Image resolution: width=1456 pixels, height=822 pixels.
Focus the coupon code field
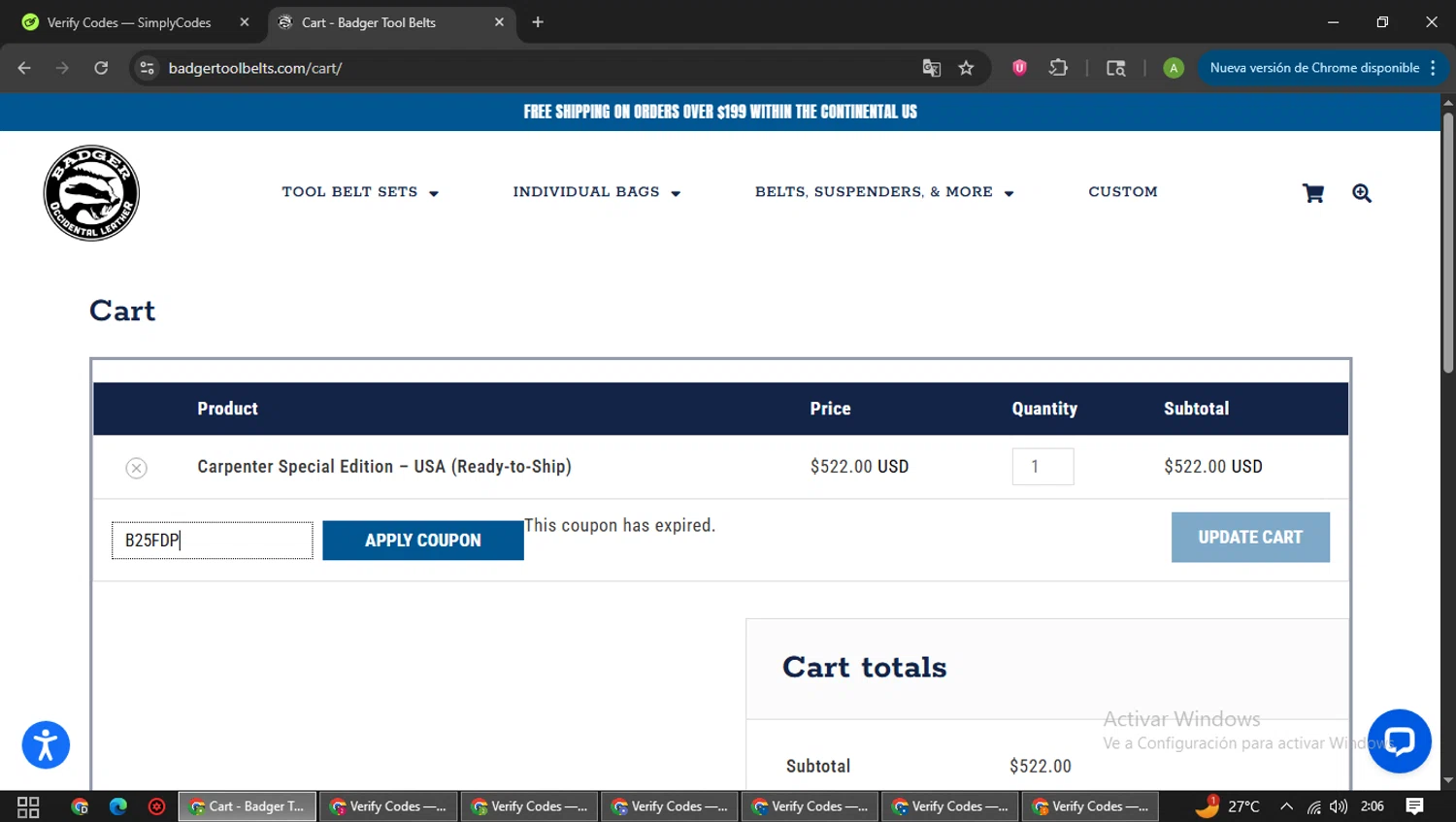pos(213,541)
